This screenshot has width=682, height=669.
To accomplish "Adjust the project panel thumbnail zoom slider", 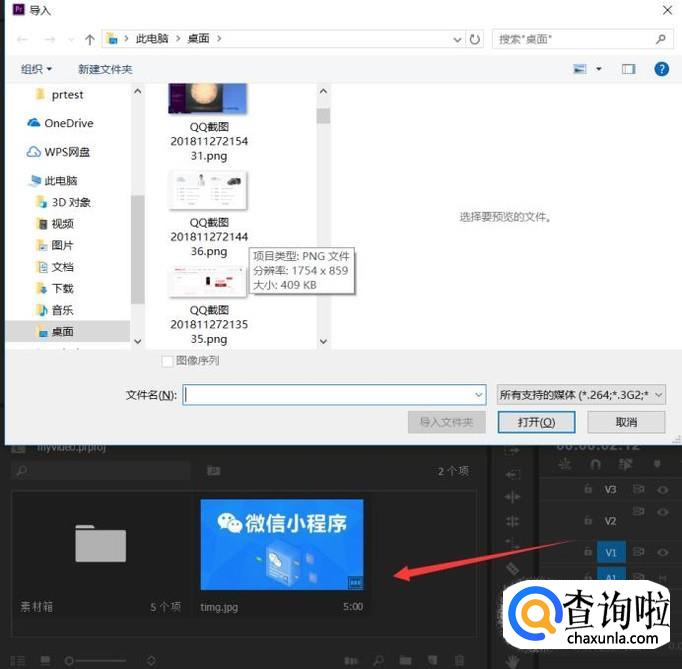I will pyautogui.click(x=95, y=661).
